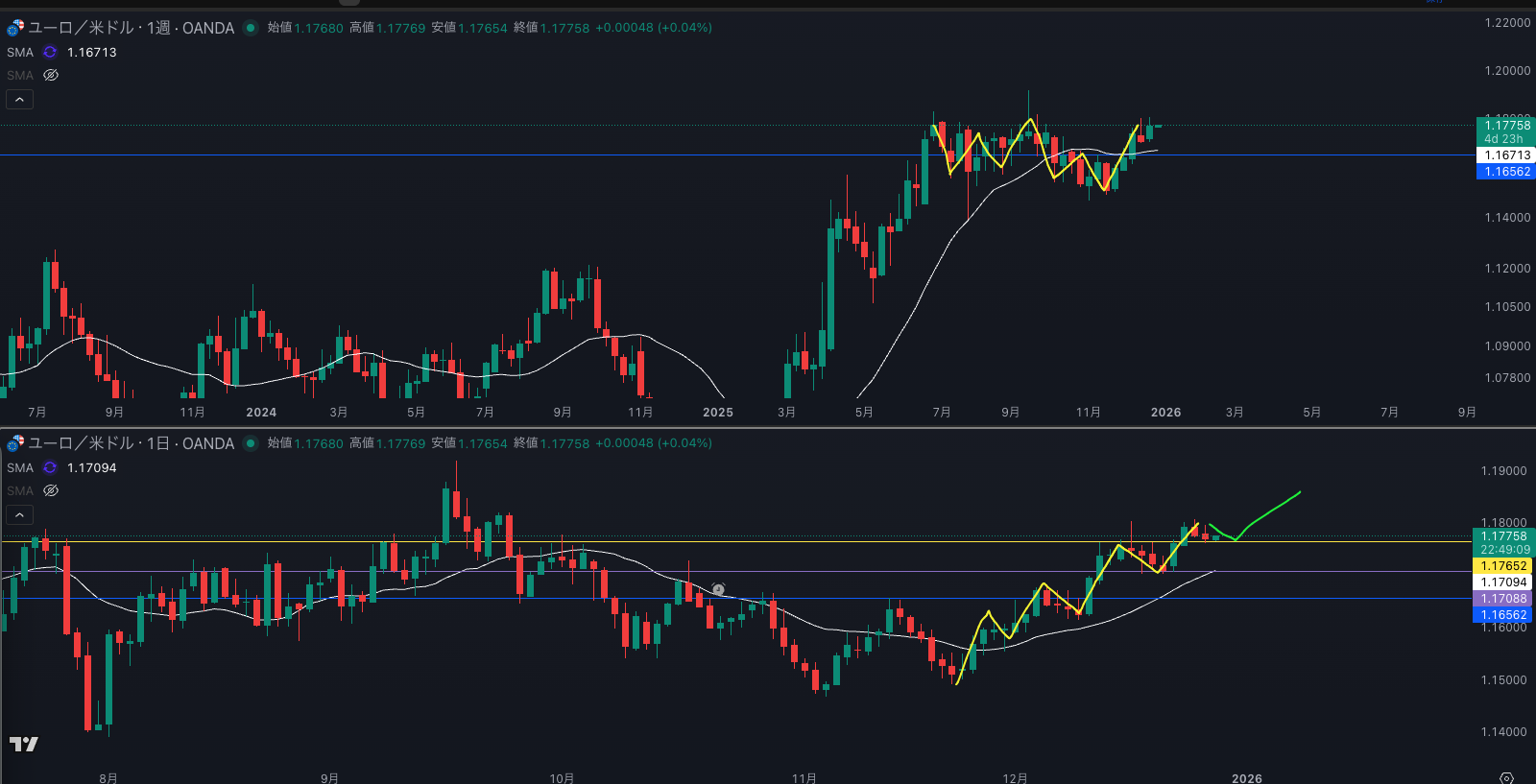This screenshot has height=784, width=1536.
Task: Collapse the indicator legend on weekly chart
Action: pyautogui.click(x=20, y=99)
